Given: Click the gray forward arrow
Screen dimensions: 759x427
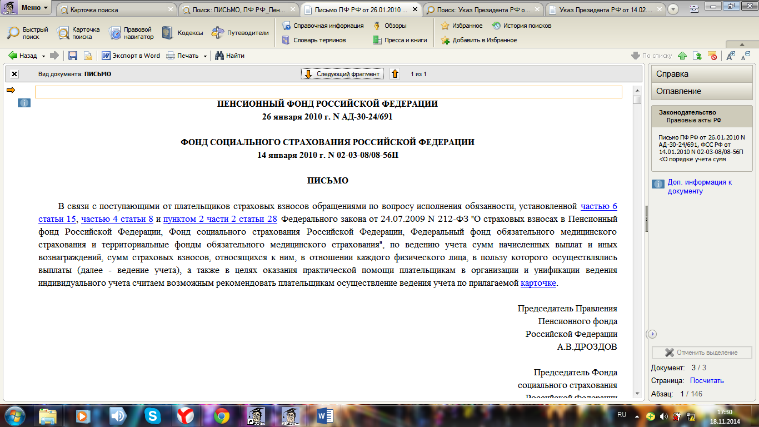Looking at the screenshot, I should tap(55, 56).
